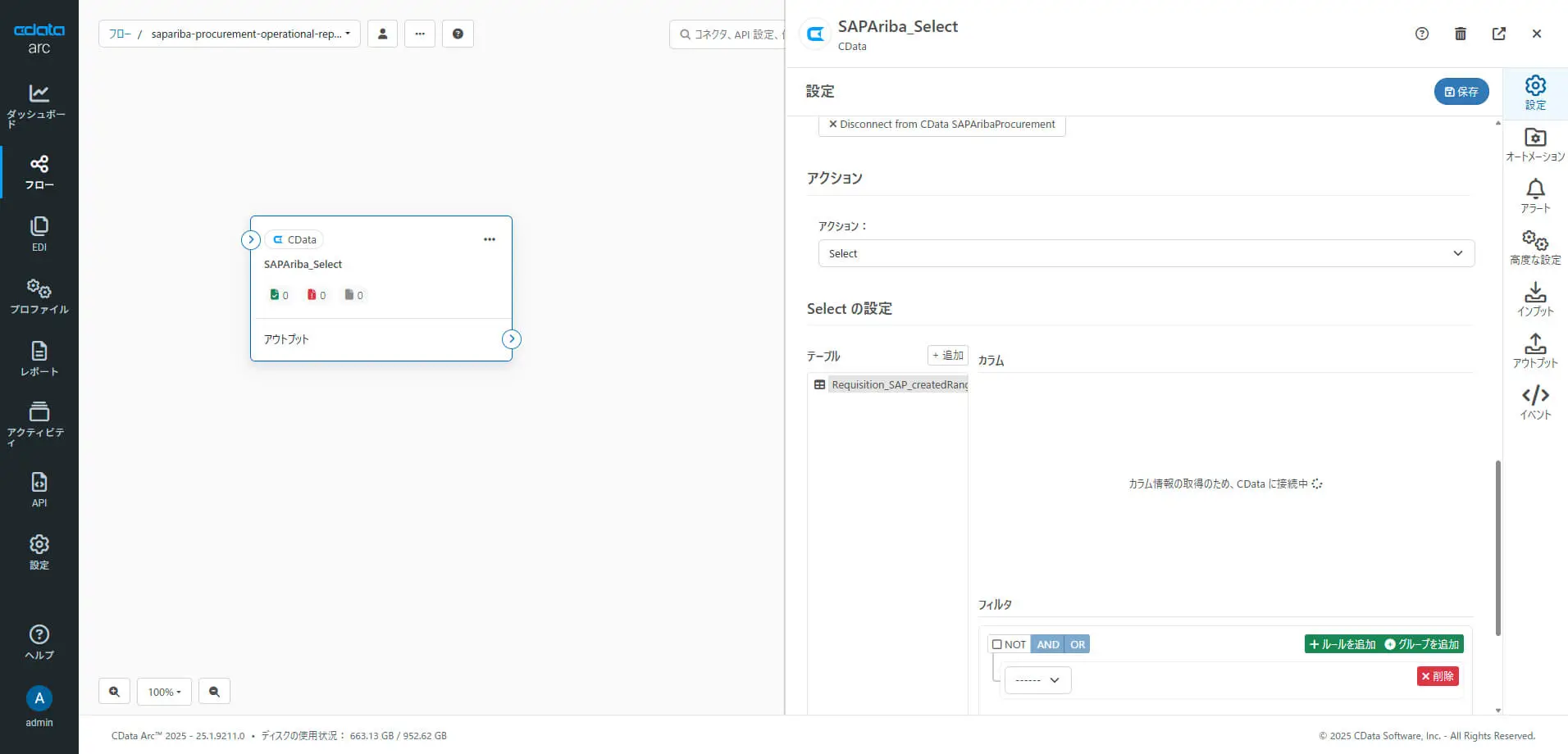Open the アクティビティ sidebar section
Image resolution: width=1568 pixels, height=754 pixels.
[x=39, y=424]
